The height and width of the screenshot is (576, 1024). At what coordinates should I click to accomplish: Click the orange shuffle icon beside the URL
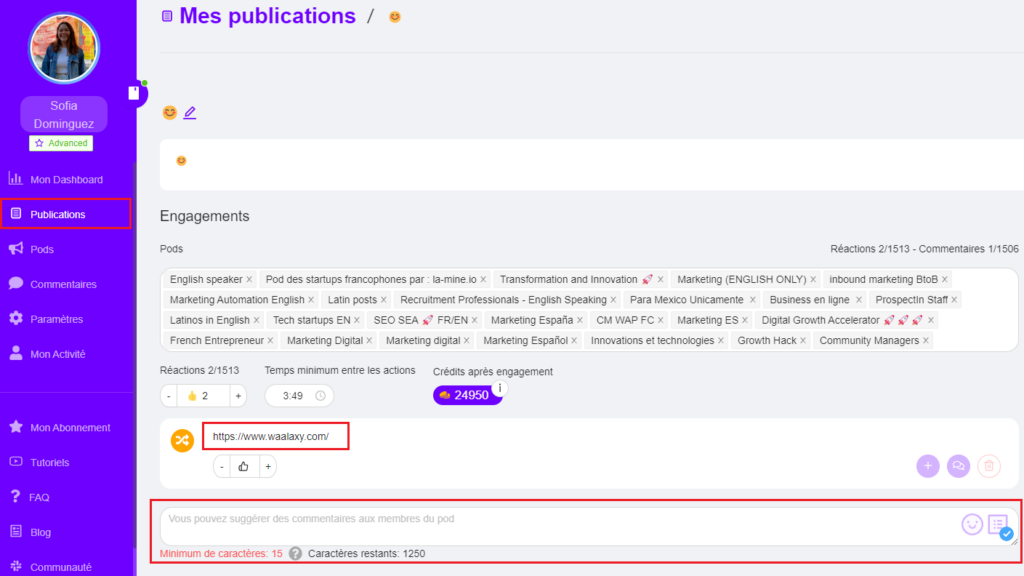coord(182,440)
